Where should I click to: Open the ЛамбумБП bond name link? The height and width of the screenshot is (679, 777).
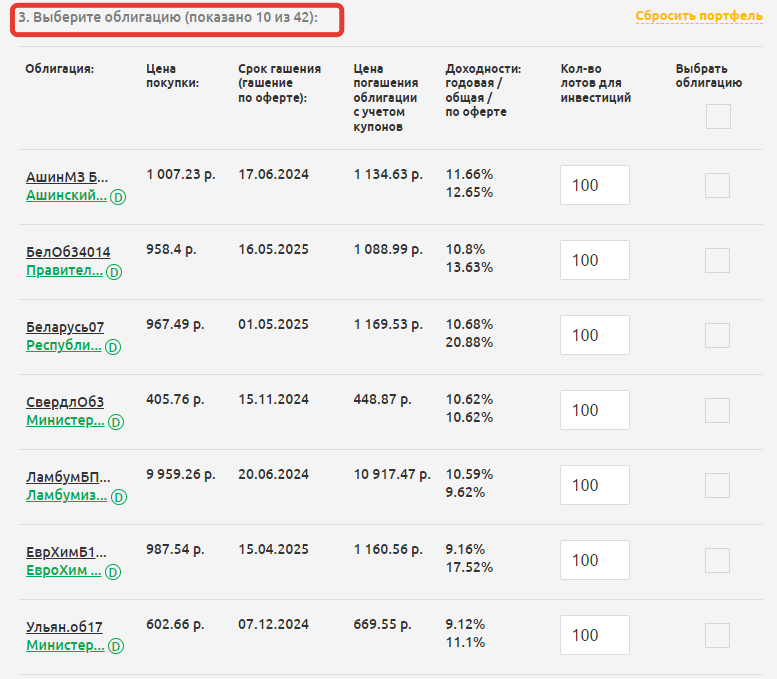click(x=68, y=477)
